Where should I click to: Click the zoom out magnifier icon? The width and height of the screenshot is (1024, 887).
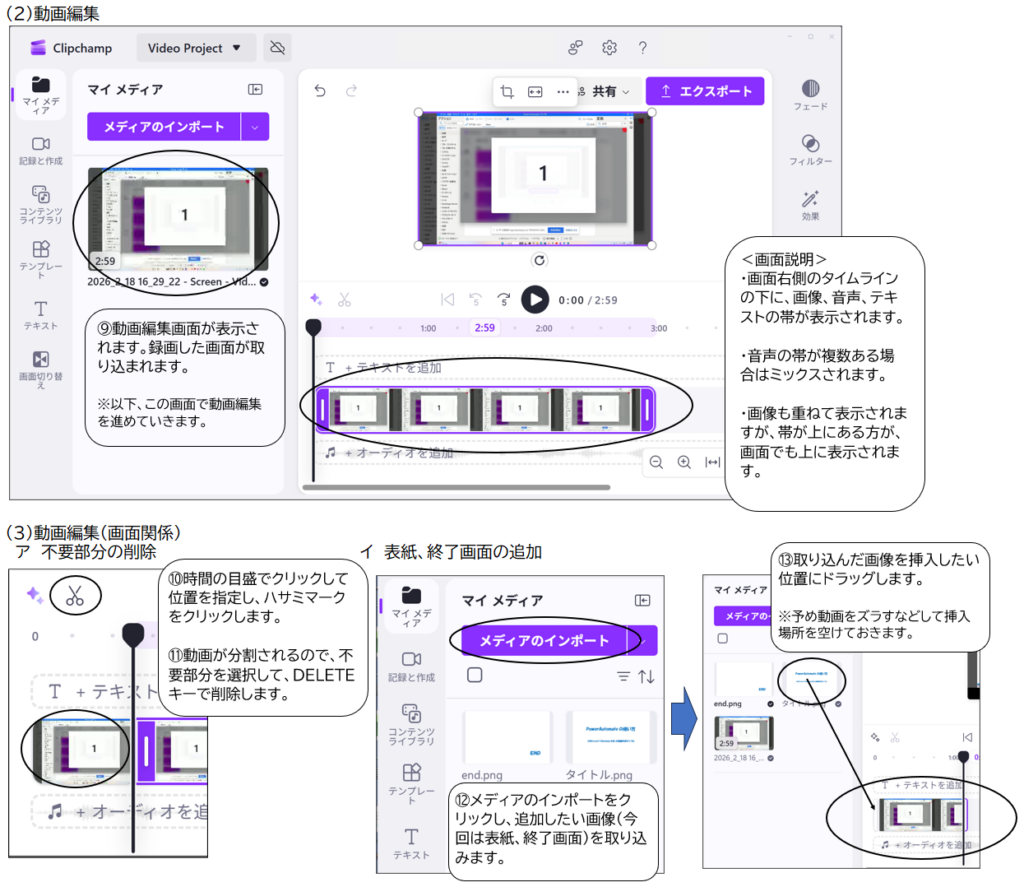point(656,462)
